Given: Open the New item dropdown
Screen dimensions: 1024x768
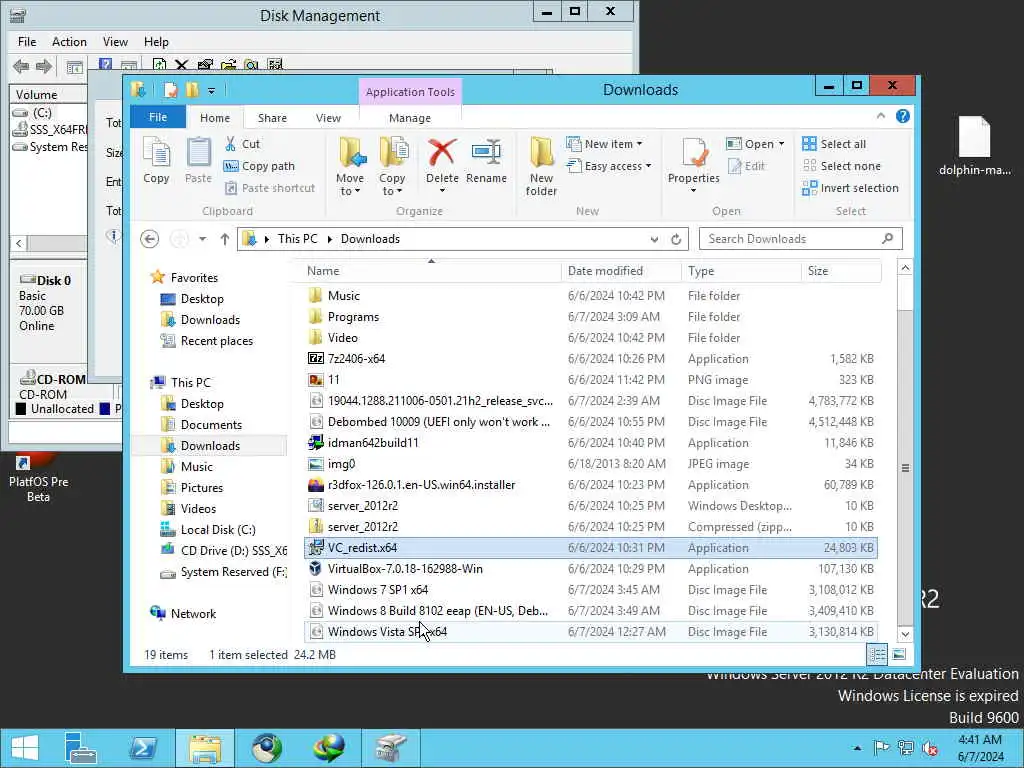Looking at the screenshot, I should (x=604, y=144).
